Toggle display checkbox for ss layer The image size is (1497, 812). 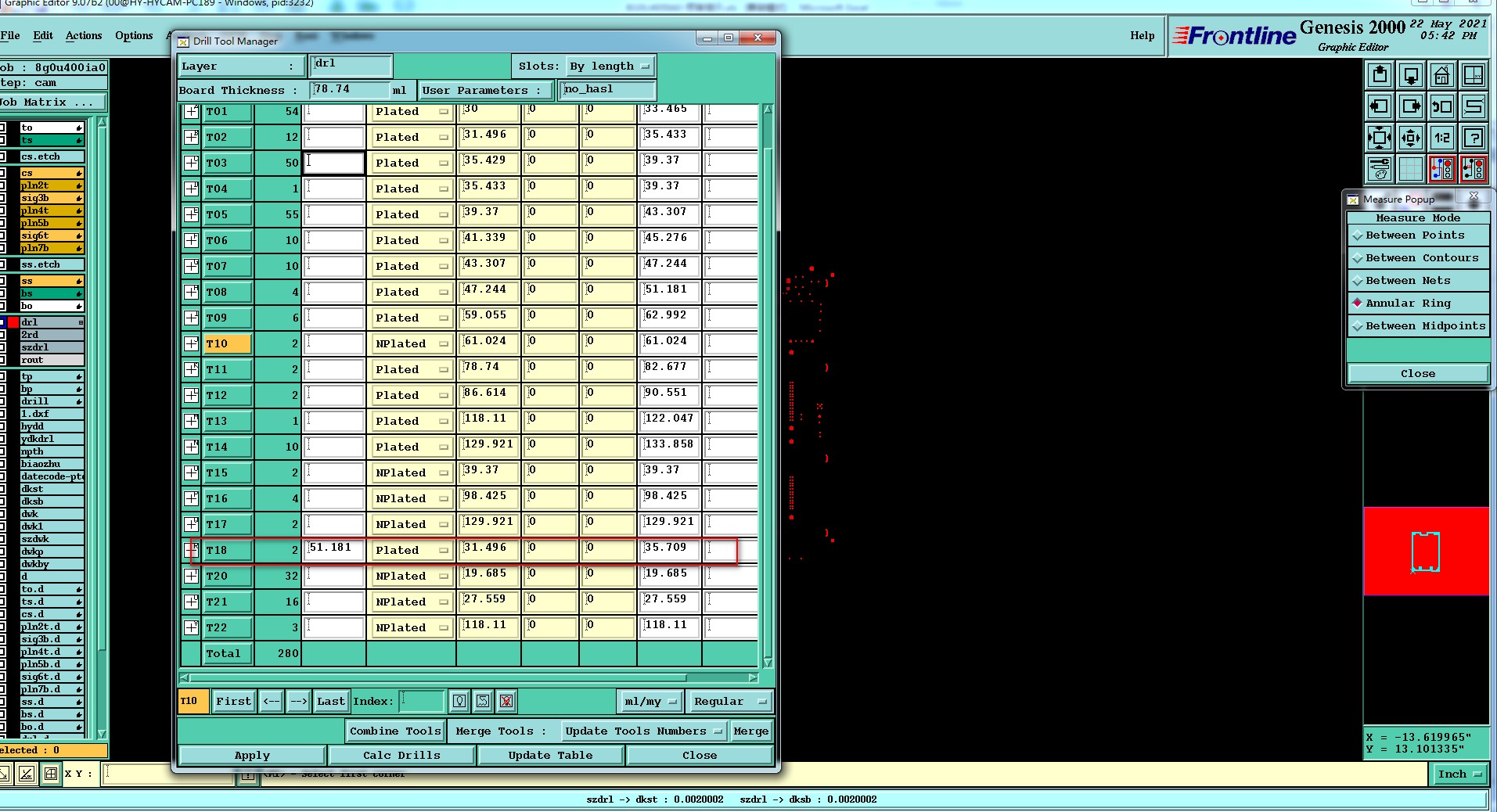point(2,281)
